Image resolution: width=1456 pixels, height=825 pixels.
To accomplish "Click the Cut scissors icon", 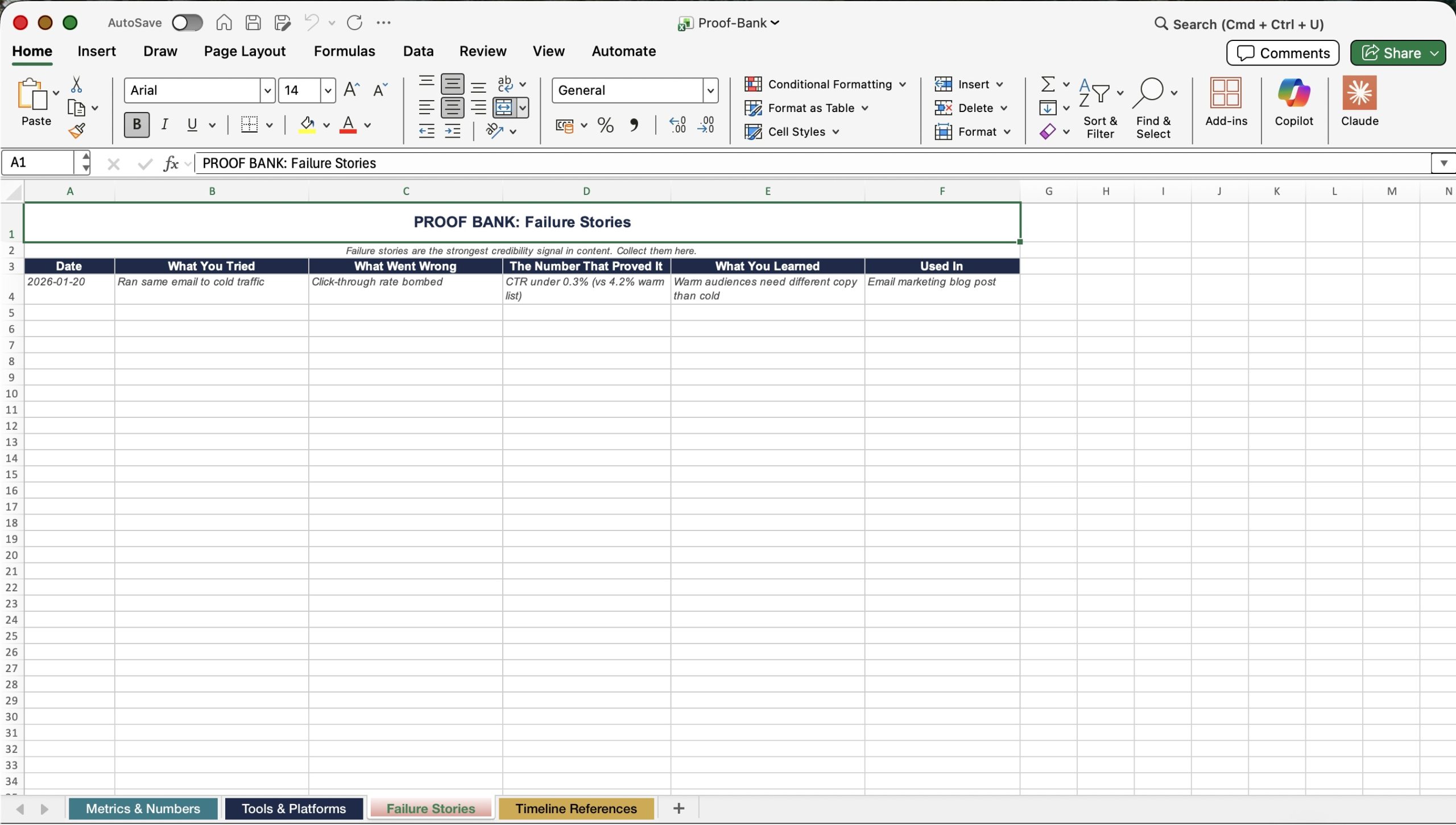I will 76,85.
